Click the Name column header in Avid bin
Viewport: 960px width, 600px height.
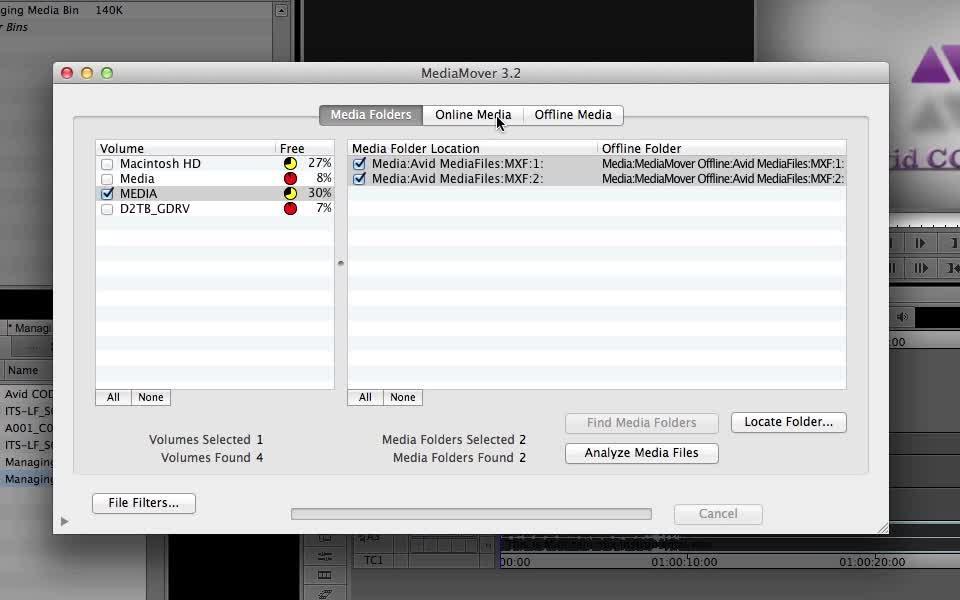point(23,370)
